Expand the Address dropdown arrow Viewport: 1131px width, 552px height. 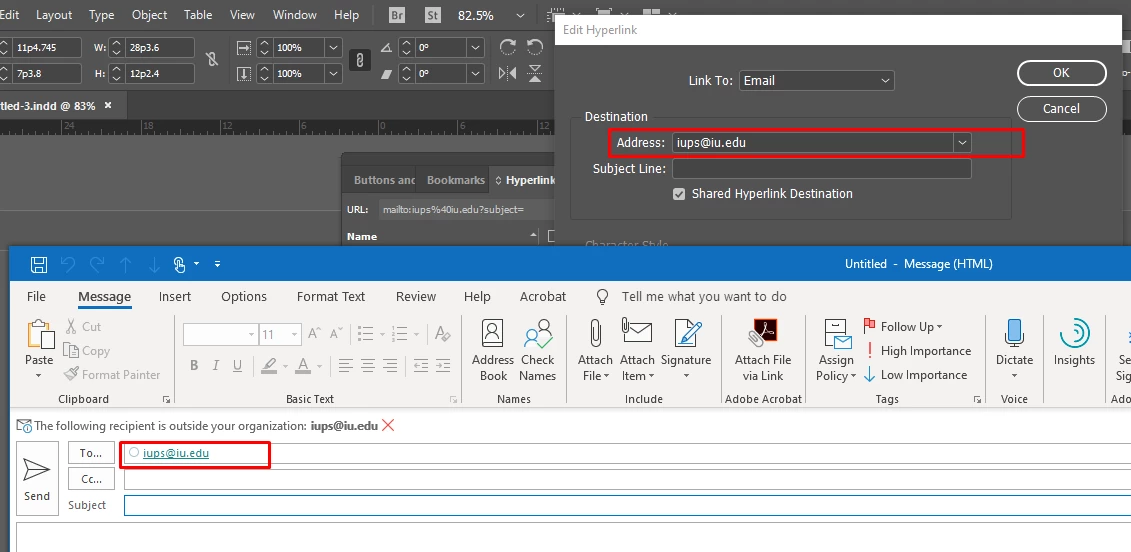[962, 143]
